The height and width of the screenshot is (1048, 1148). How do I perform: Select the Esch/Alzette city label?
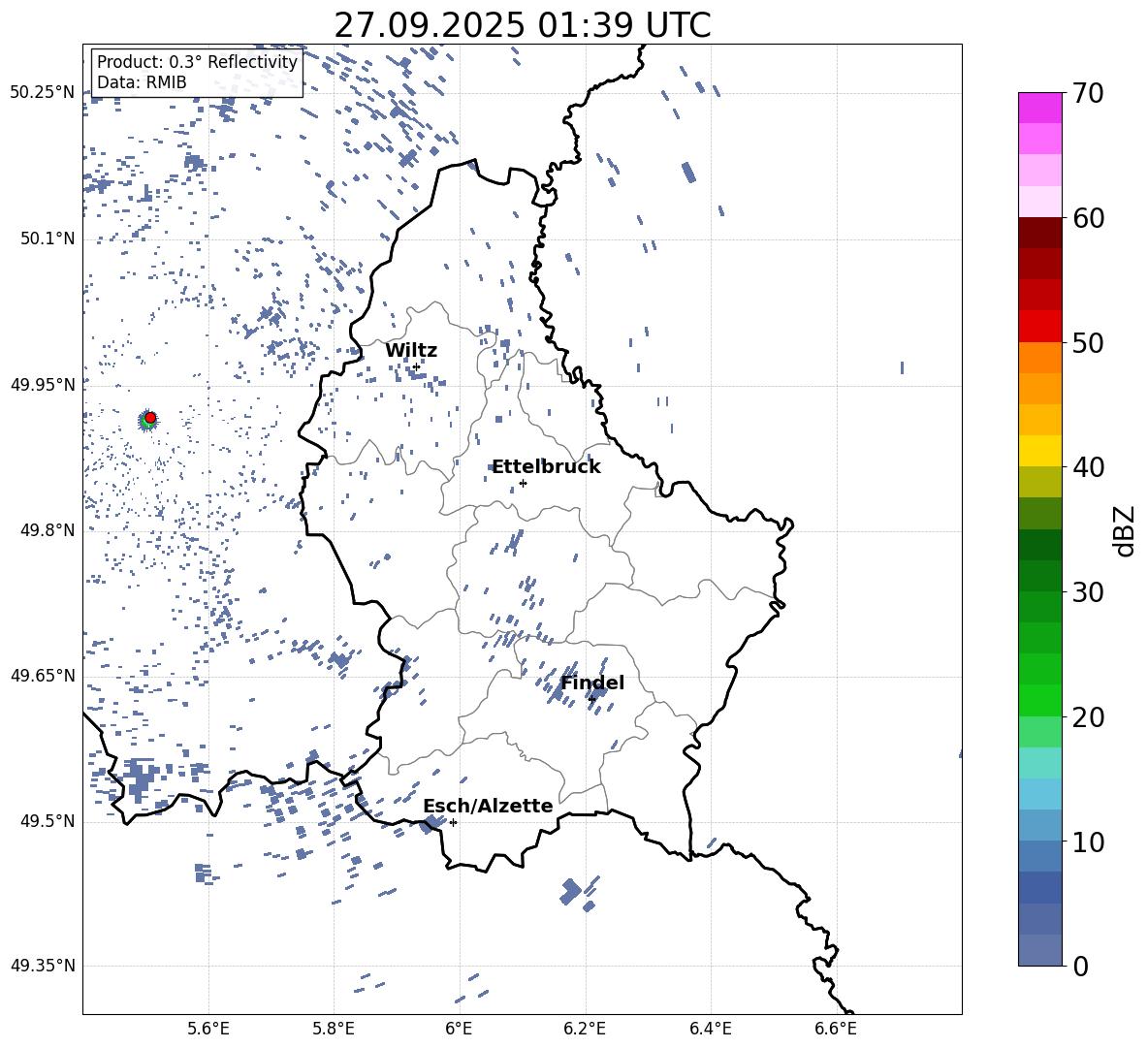(488, 806)
